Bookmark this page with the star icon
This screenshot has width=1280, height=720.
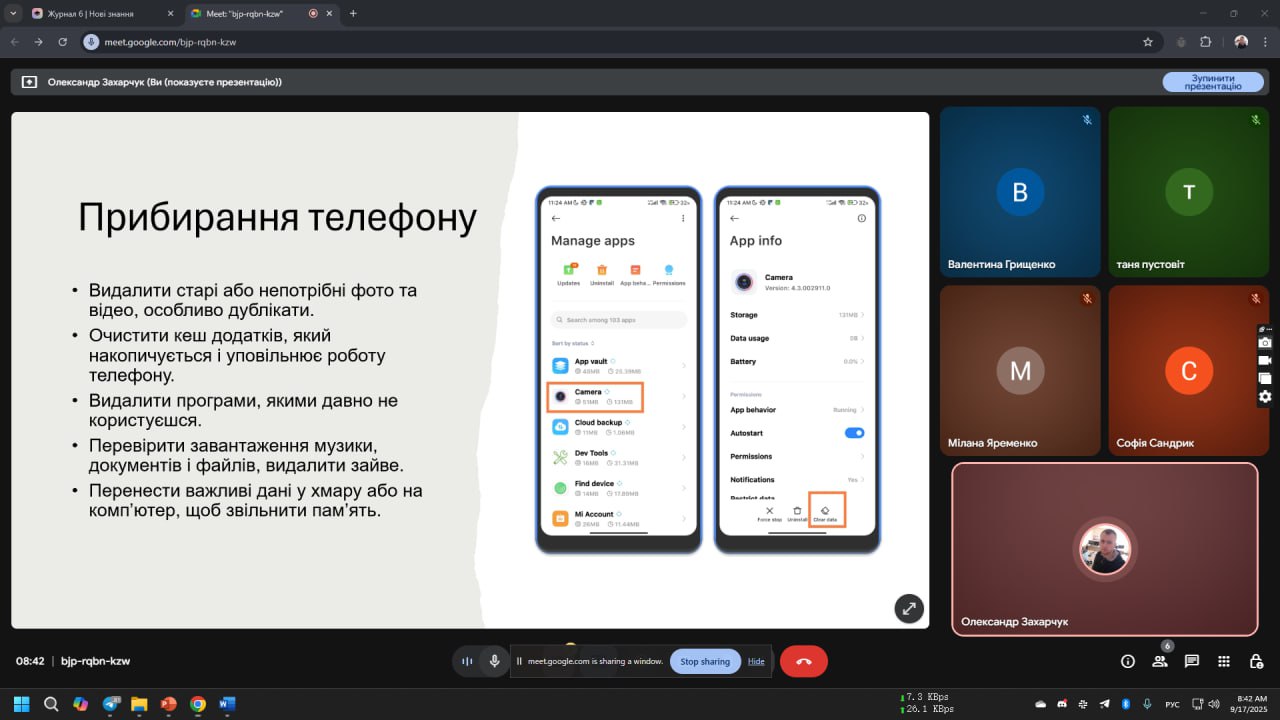tap(1148, 42)
